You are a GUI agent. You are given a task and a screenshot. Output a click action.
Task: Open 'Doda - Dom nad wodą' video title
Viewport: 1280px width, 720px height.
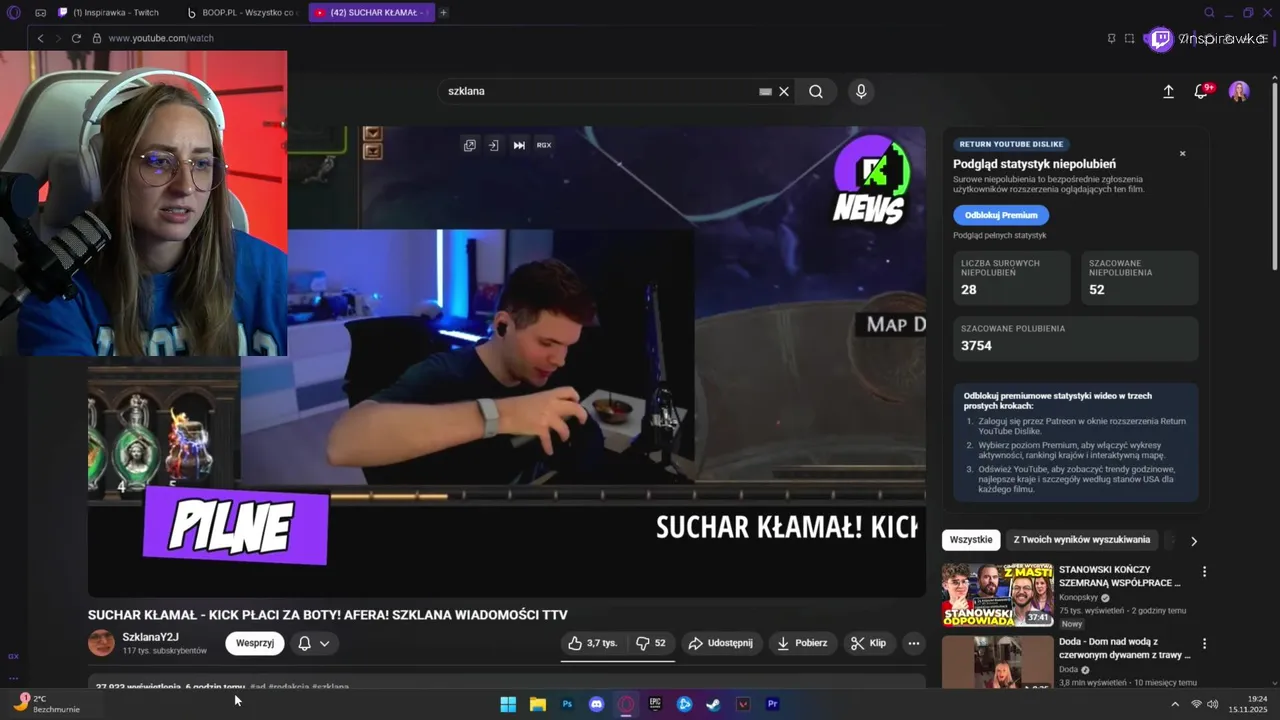[x=1125, y=648]
